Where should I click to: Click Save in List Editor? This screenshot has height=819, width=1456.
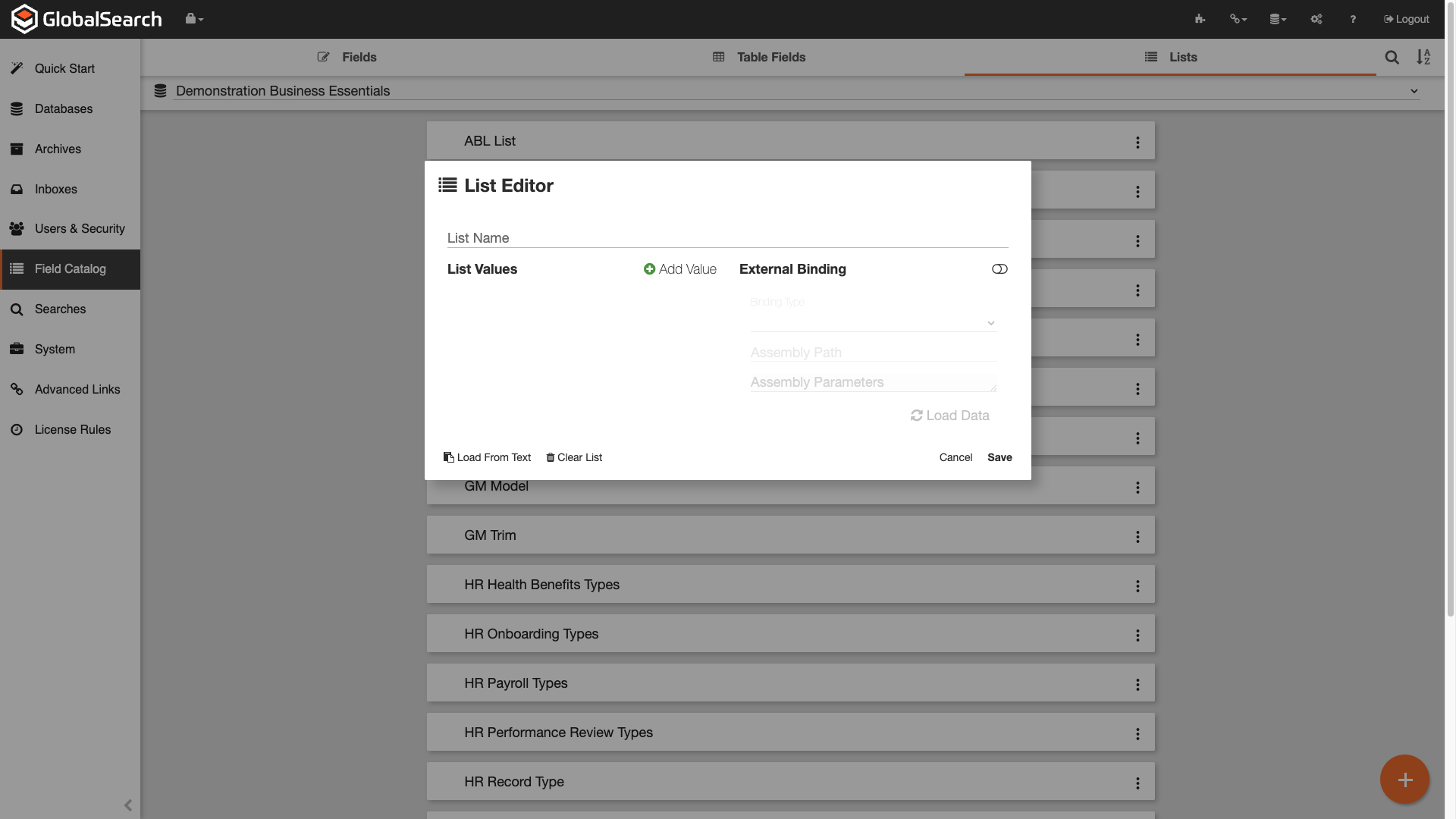[x=999, y=457]
